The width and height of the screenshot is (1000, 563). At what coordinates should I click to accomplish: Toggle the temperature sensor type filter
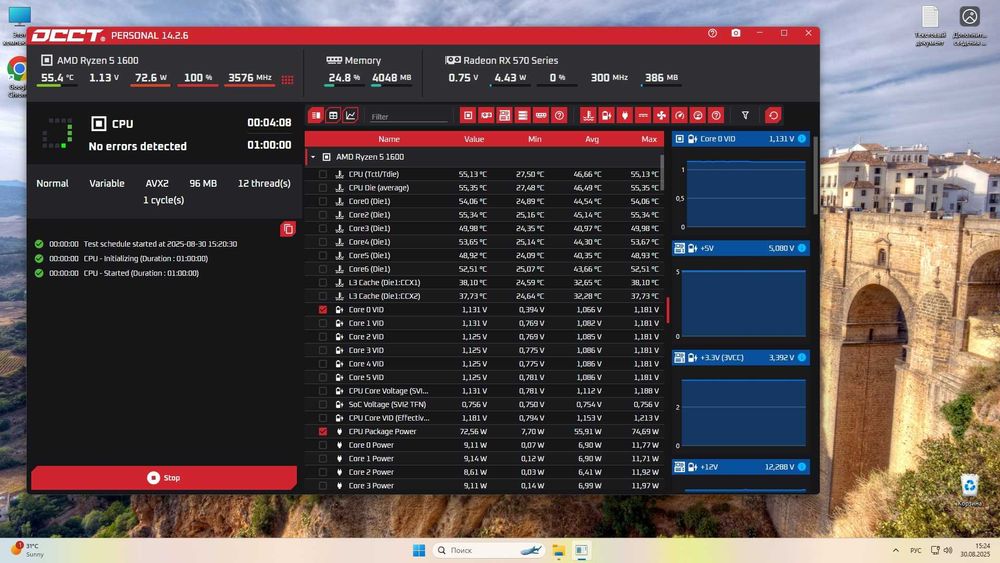click(x=588, y=115)
